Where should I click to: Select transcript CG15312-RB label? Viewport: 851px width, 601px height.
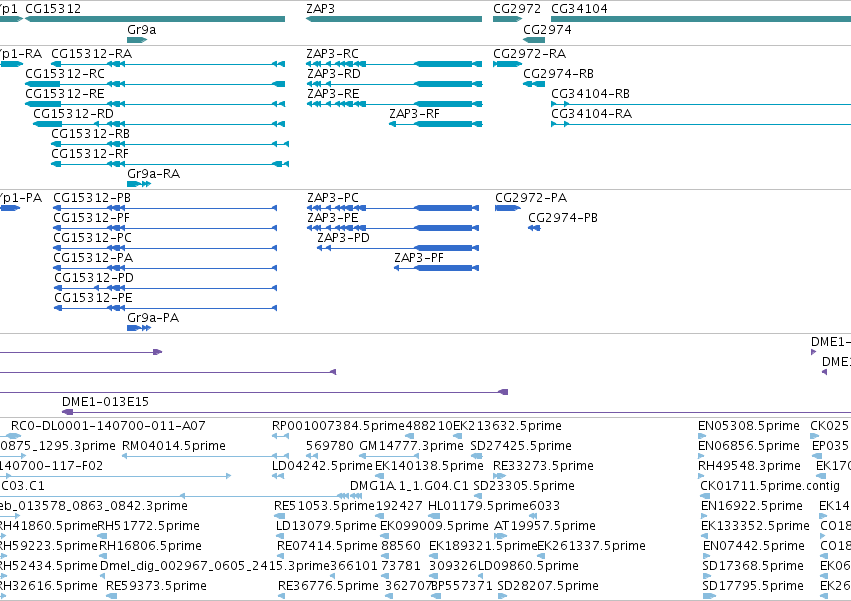(x=91, y=134)
